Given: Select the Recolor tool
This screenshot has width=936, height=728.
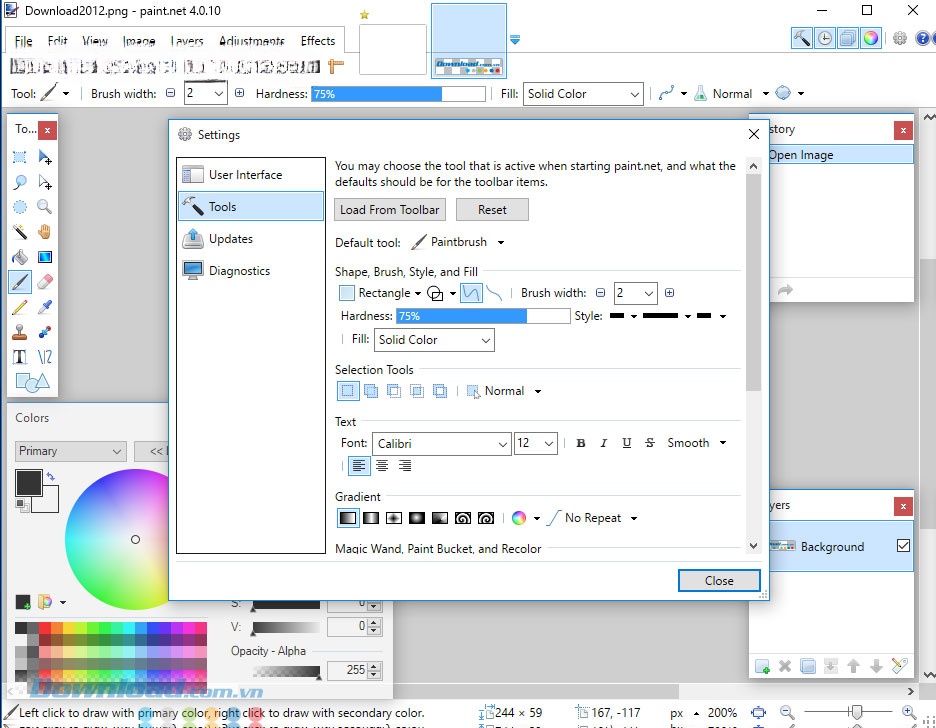Looking at the screenshot, I should point(45,332).
